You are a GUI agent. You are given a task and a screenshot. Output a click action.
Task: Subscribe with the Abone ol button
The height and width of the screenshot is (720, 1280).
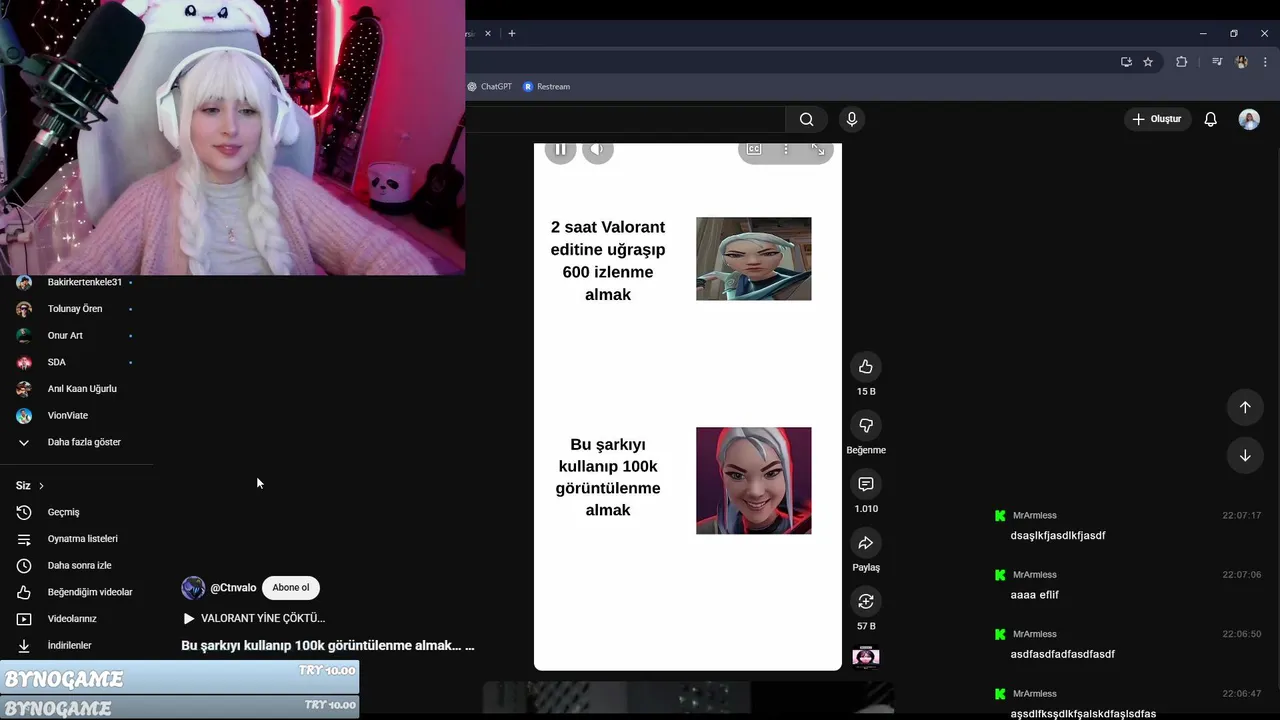coord(291,588)
